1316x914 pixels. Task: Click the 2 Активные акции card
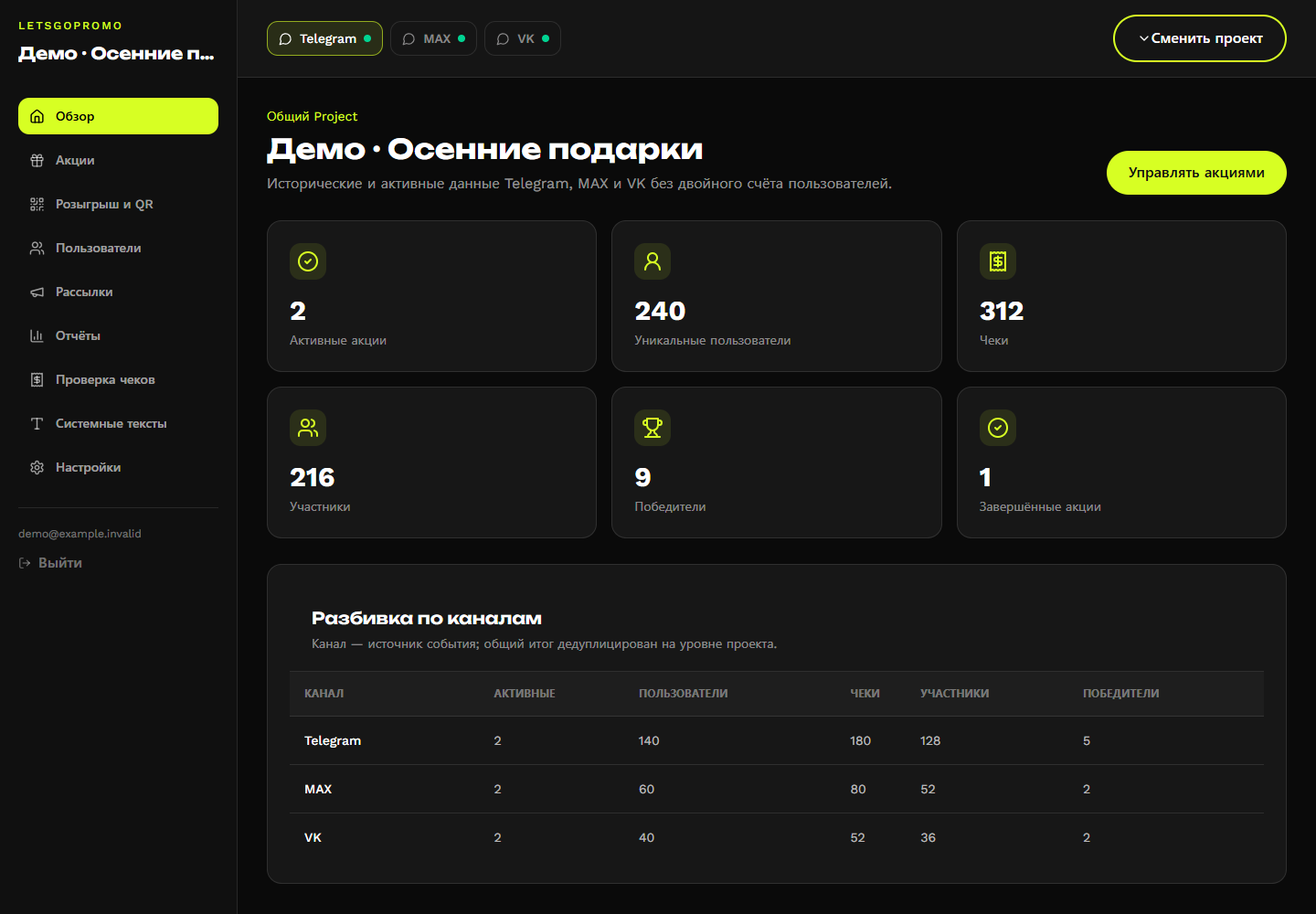pyautogui.click(x=431, y=296)
